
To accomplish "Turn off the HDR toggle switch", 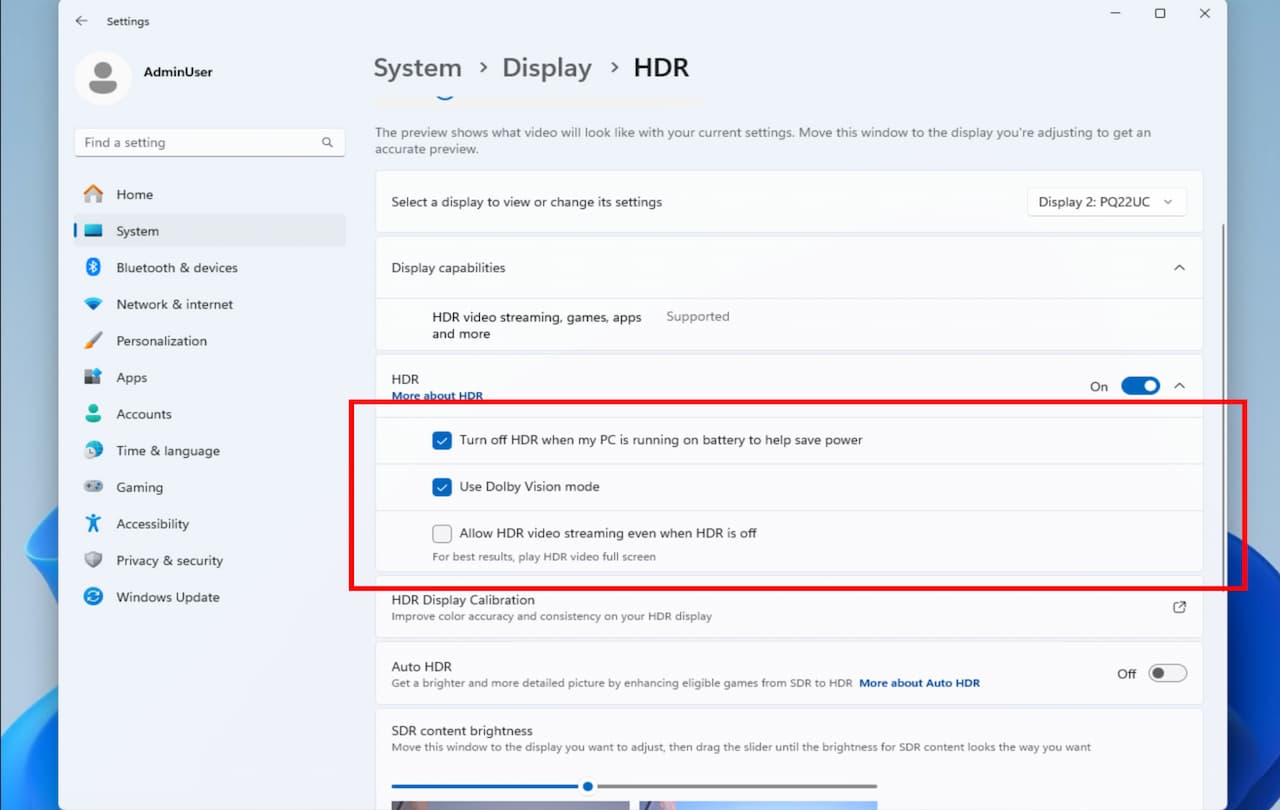I will click(1139, 386).
